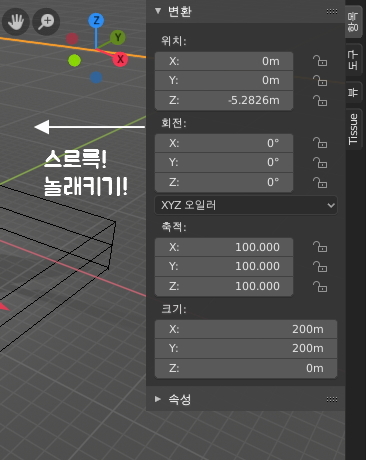Snap view to X axis gizmo
Screen dimensions: 366x460
click(120, 59)
